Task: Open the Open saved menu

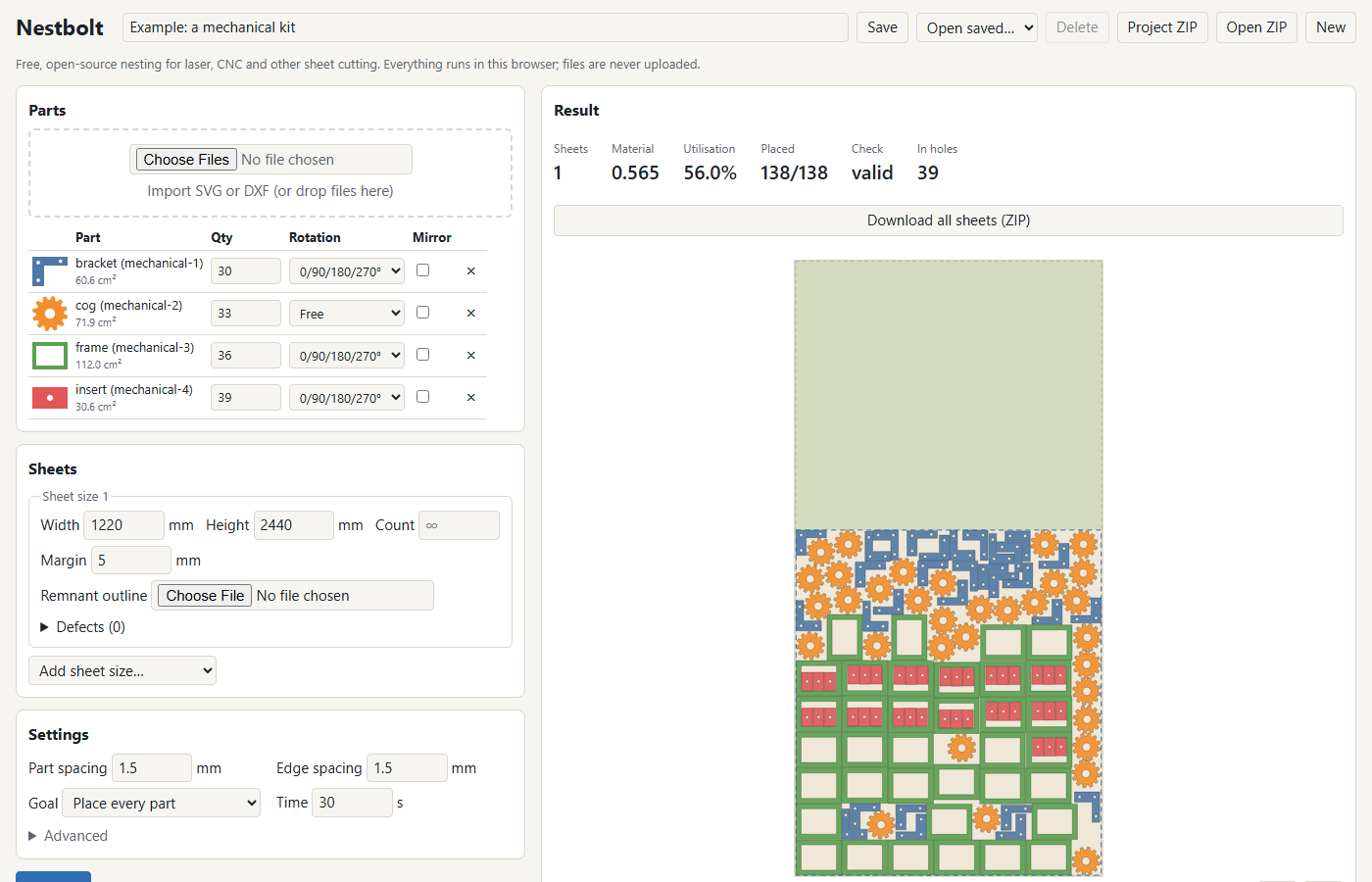Action: tap(977, 27)
